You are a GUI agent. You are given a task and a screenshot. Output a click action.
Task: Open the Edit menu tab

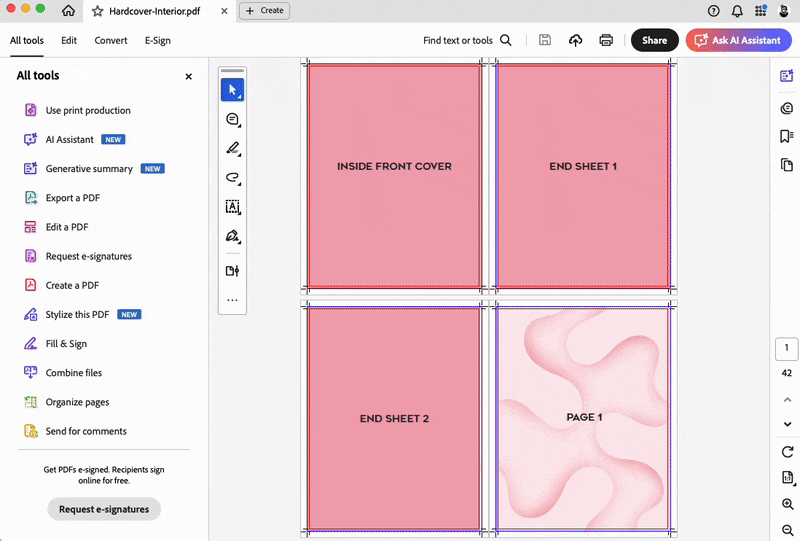coord(69,40)
